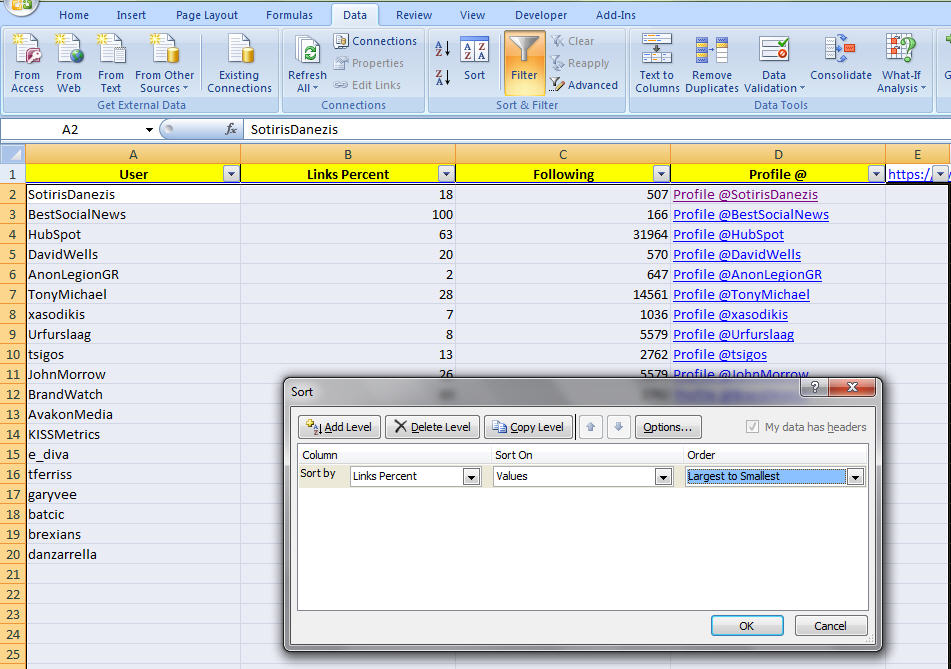Toggle My data has headers checkbox
The height and width of the screenshot is (669, 951).
(x=752, y=427)
